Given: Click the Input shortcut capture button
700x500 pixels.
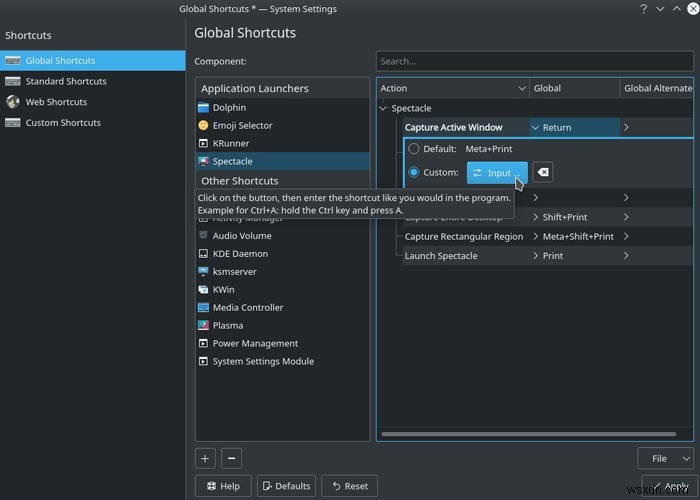Looking at the screenshot, I should [x=497, y=173].
